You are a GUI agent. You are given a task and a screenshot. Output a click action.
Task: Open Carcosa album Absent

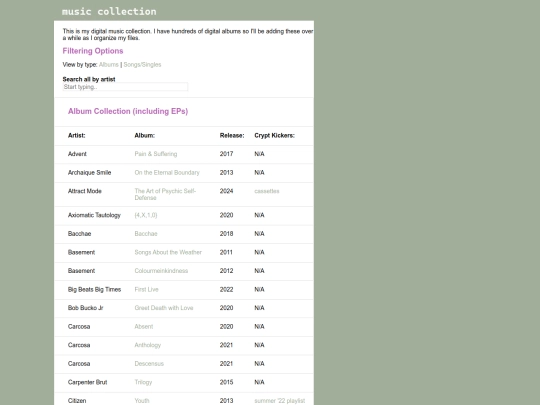pyautogui.click(x=144, y=326)
